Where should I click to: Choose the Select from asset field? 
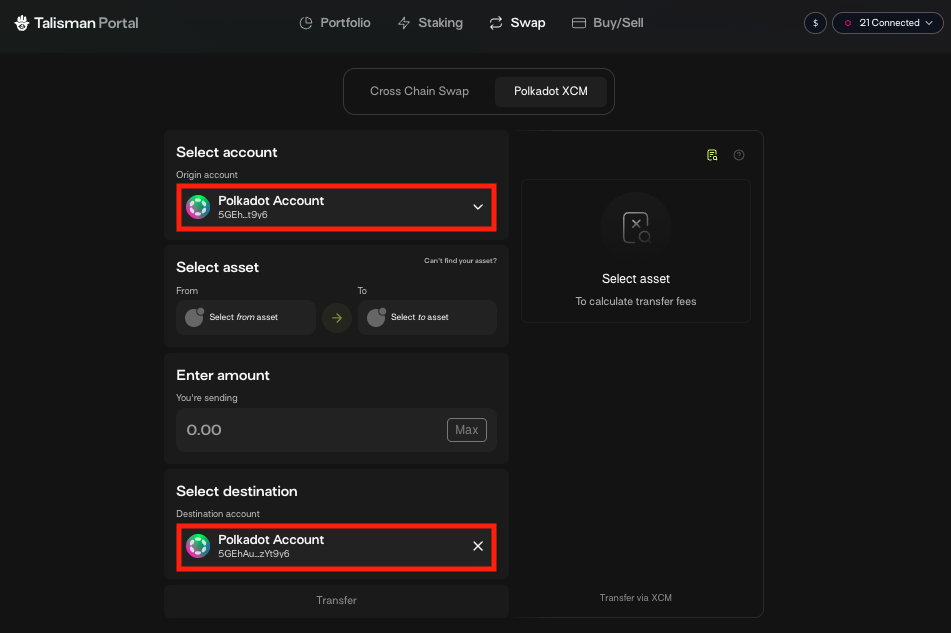tap(246, 317)
